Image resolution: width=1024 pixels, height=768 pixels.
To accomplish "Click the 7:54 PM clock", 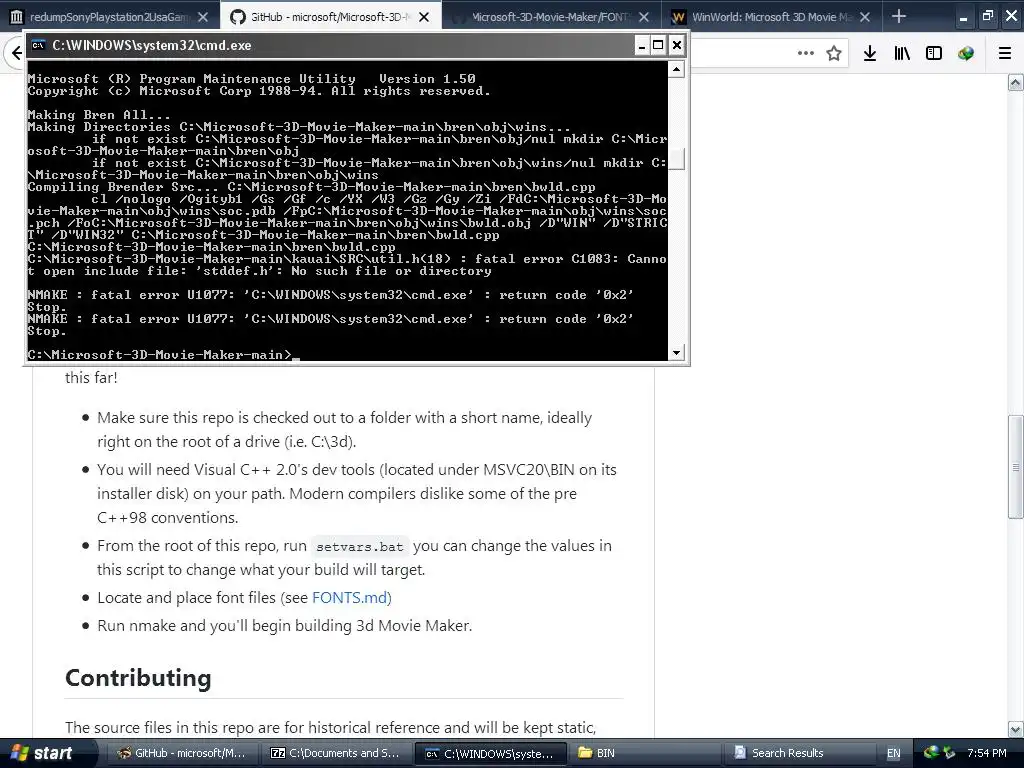I will [x=987, y=753].
